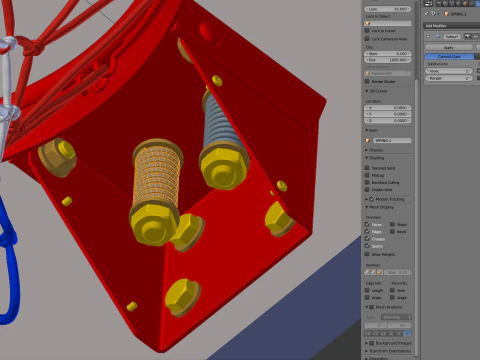The width and height of the screenshot is (480, 360).
Task: Disable the Faces overlay checkbox
Action: tap(367, 224)
